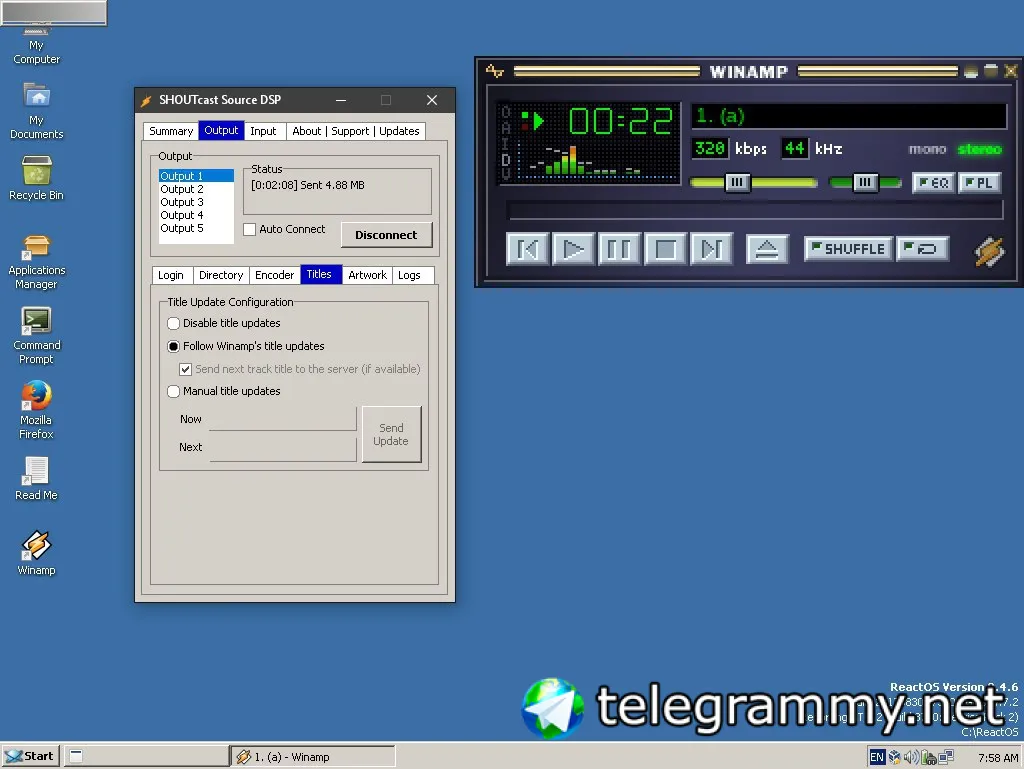Image resolution: width=1024 pixels, height=769 pixels.
Task: Select Output 1 in list
Action: [x=196, y=176]
